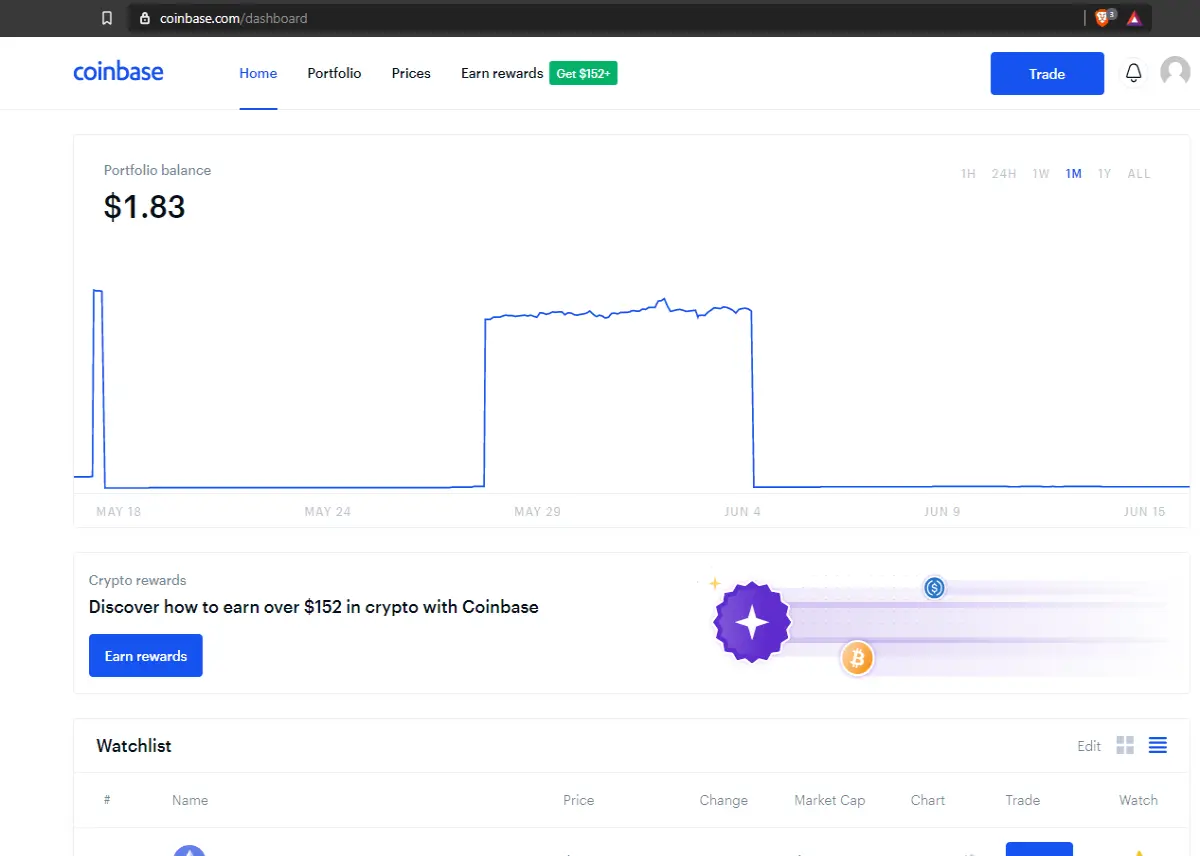This screenshot has width=1200, height=856.
Task: Click the browser bookmark icon
Action: coord(107,18)
